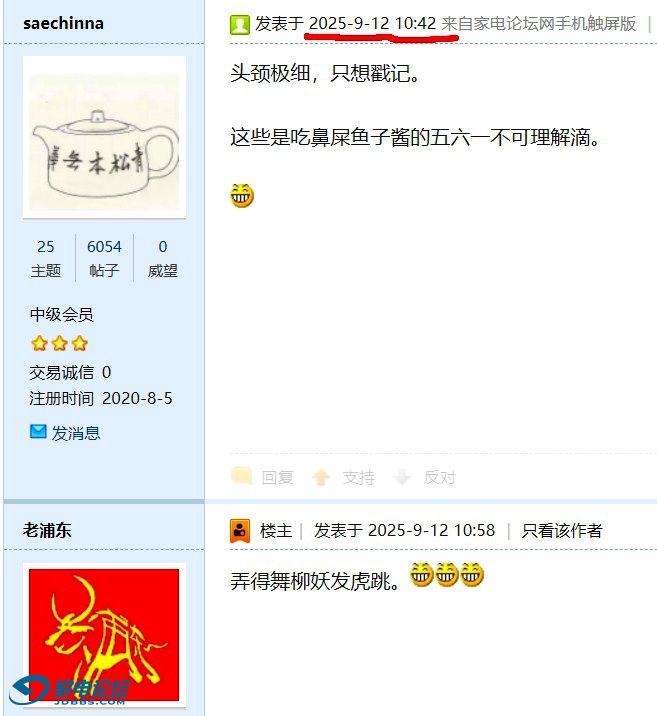
Task: View saechinna's 6054 帖子 posts
Action: tap(104, 258)
